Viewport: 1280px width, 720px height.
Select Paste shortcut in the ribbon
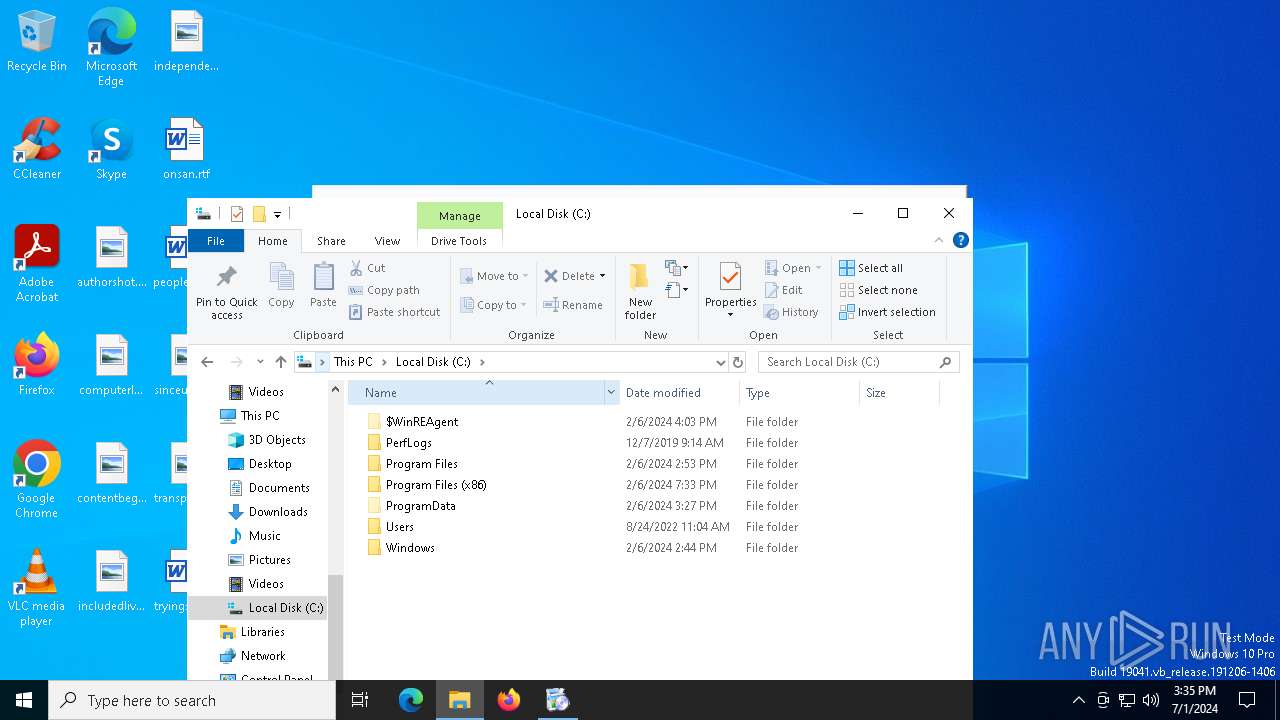coord(395,312)
